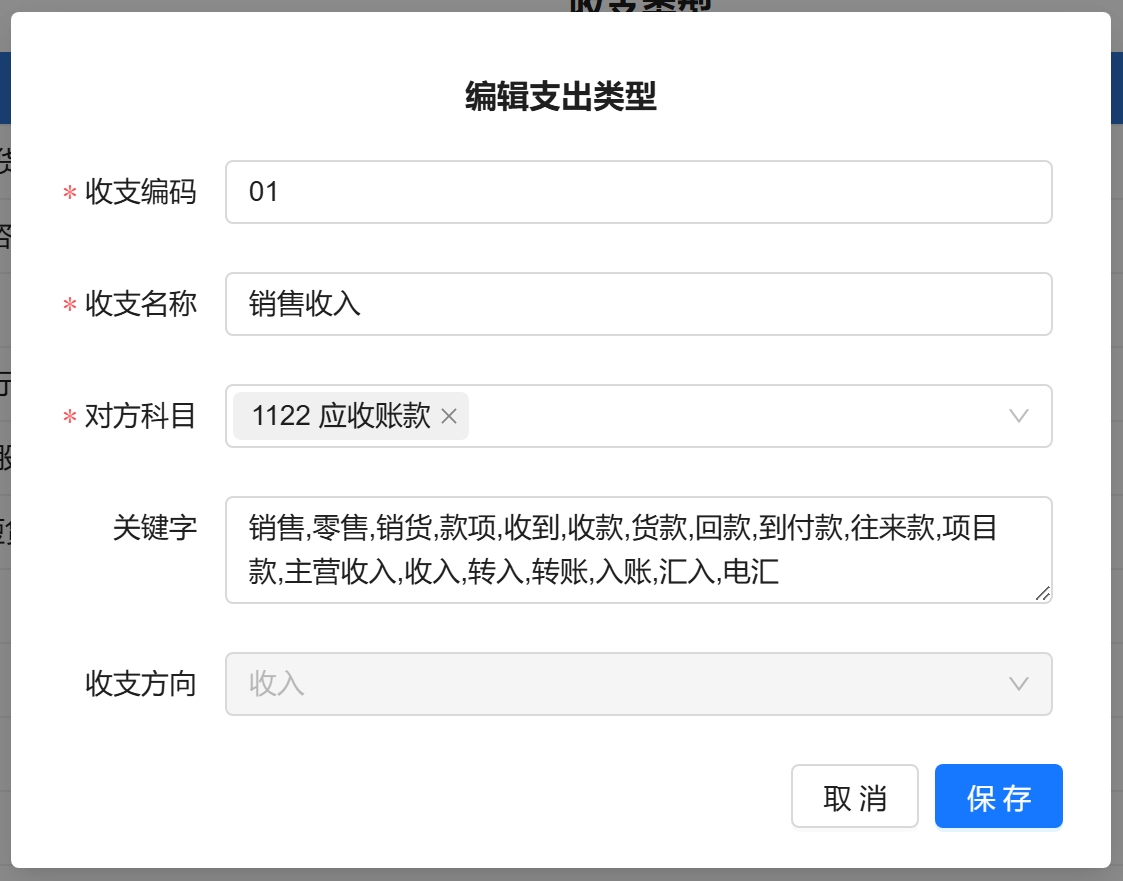Click the 收支编码 label
1123x881 pixels.
[140, 192]
